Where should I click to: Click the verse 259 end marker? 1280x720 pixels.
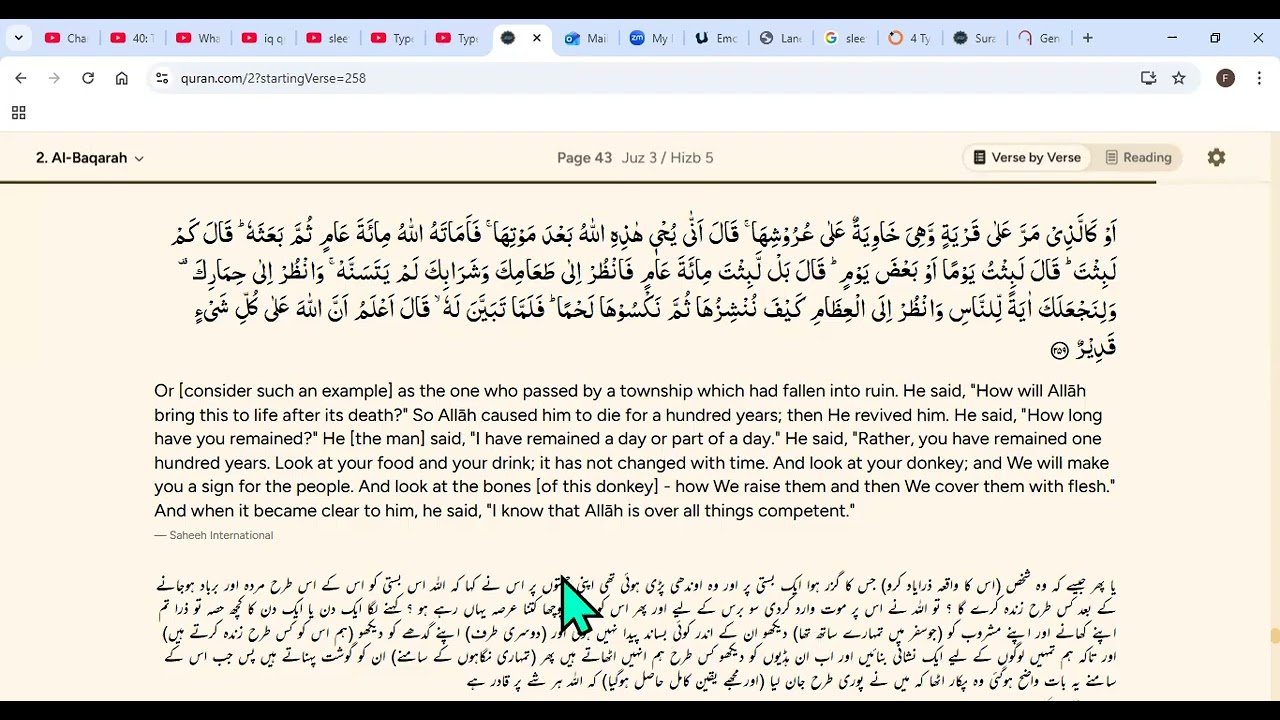click(1060, 350)
